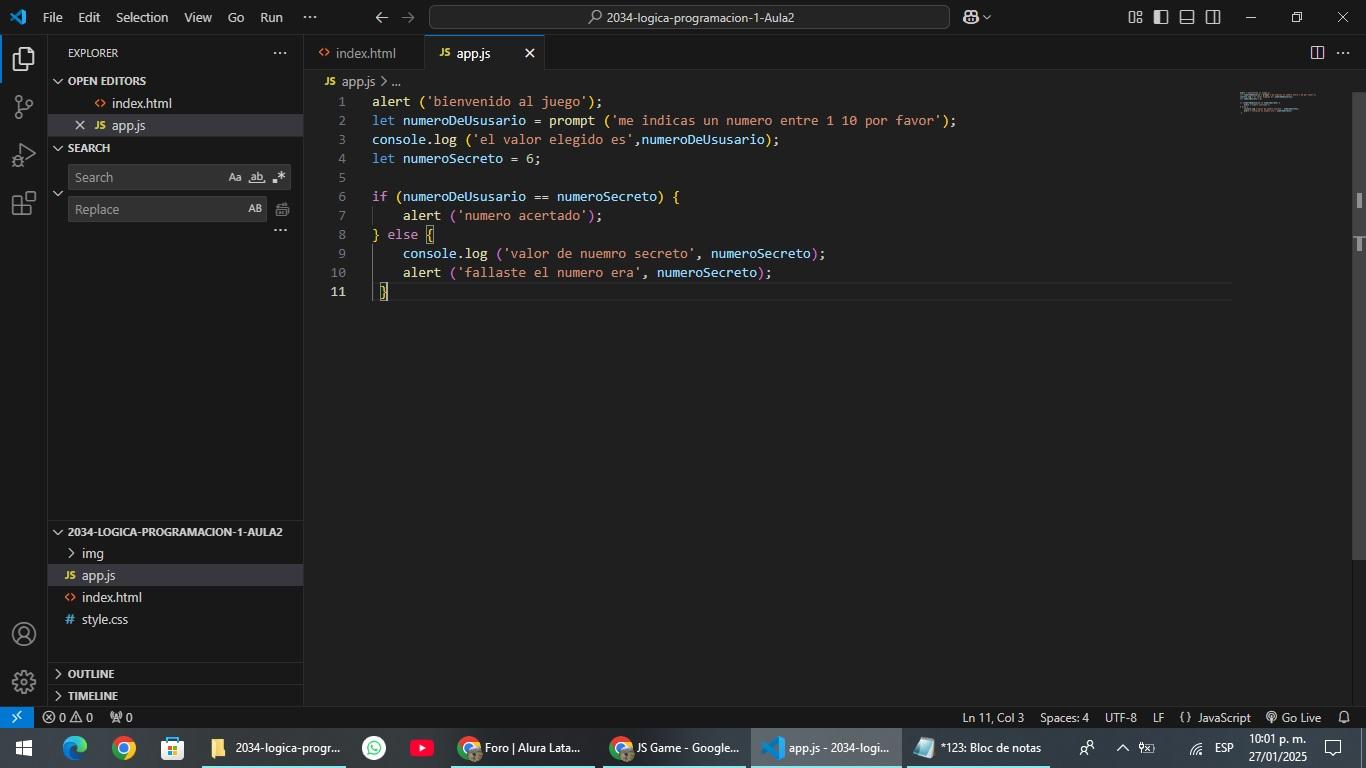Image resolution: width=1366 pixels, height=768 pixels.
Task: Open the File menu
Action: [53, 17]
